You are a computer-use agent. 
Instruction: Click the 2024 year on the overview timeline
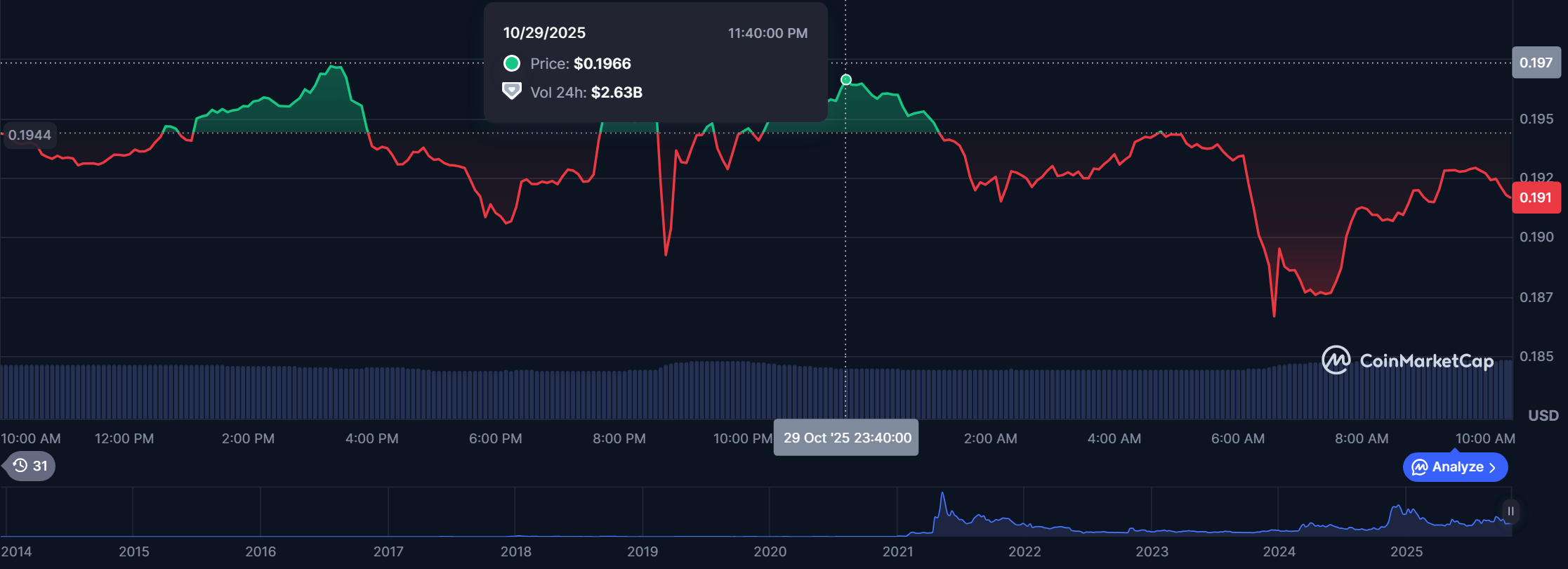[1279, 551]
